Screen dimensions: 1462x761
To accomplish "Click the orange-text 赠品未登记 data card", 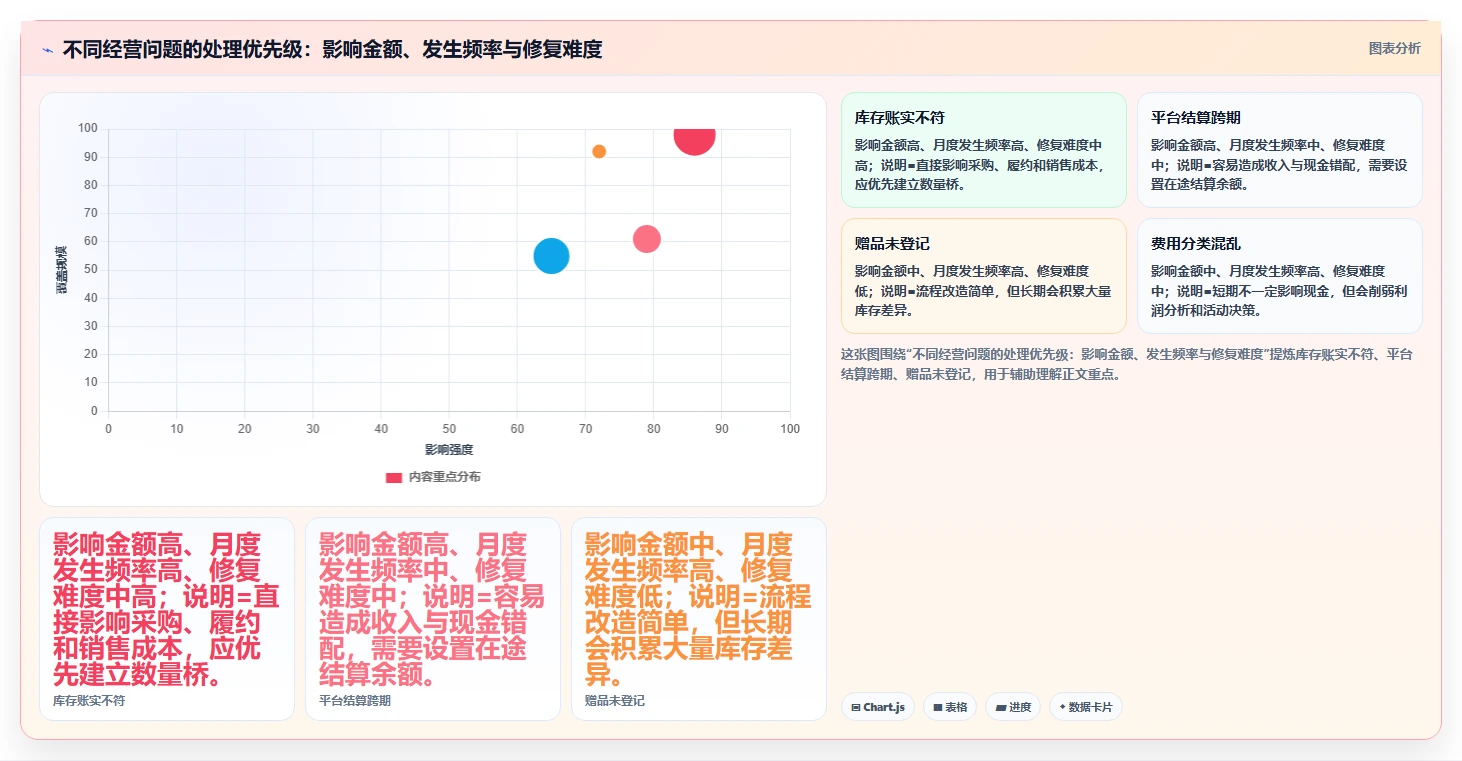I will [699, 619].
